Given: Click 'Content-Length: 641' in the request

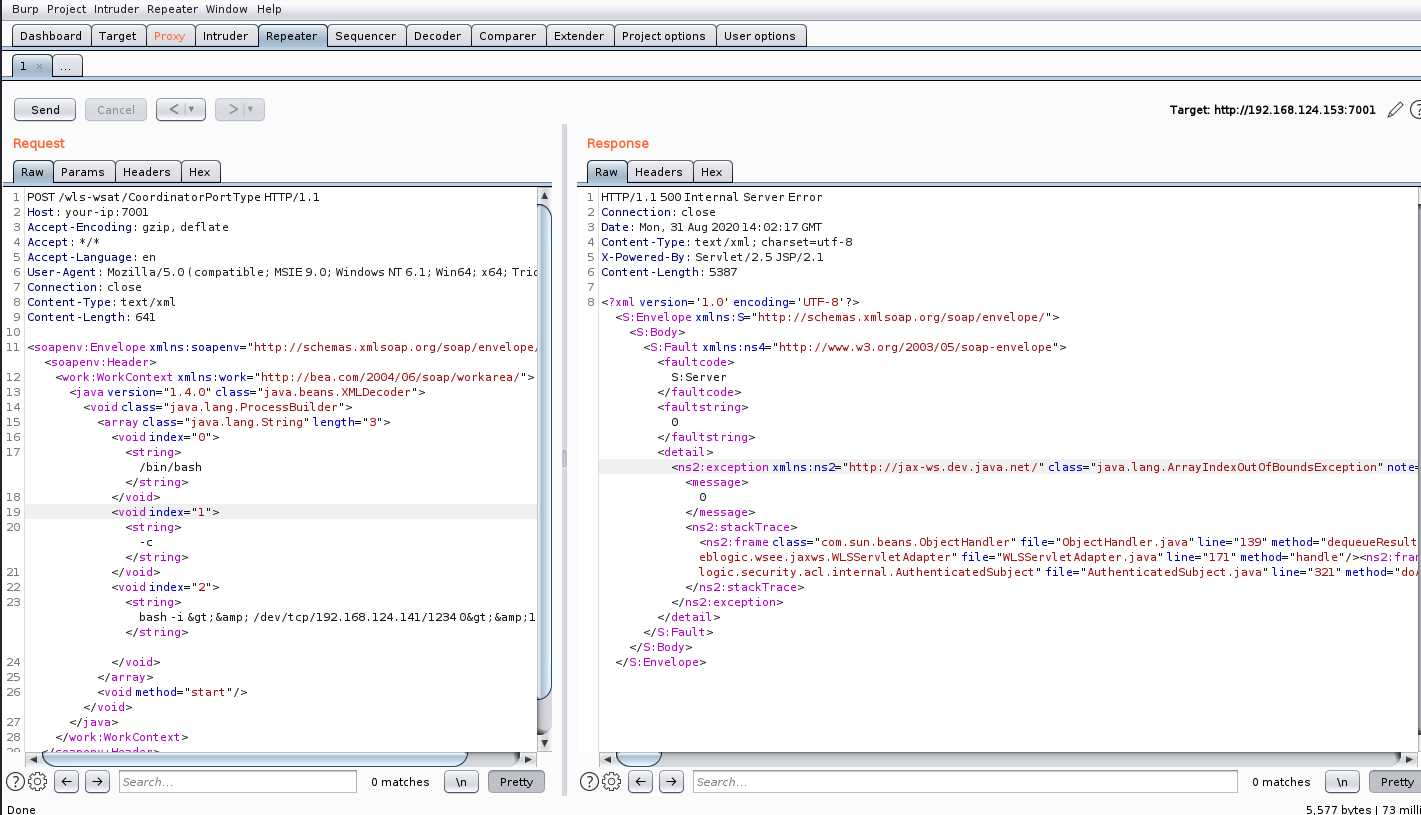Looking at the screenshot, I should [91, 317].
